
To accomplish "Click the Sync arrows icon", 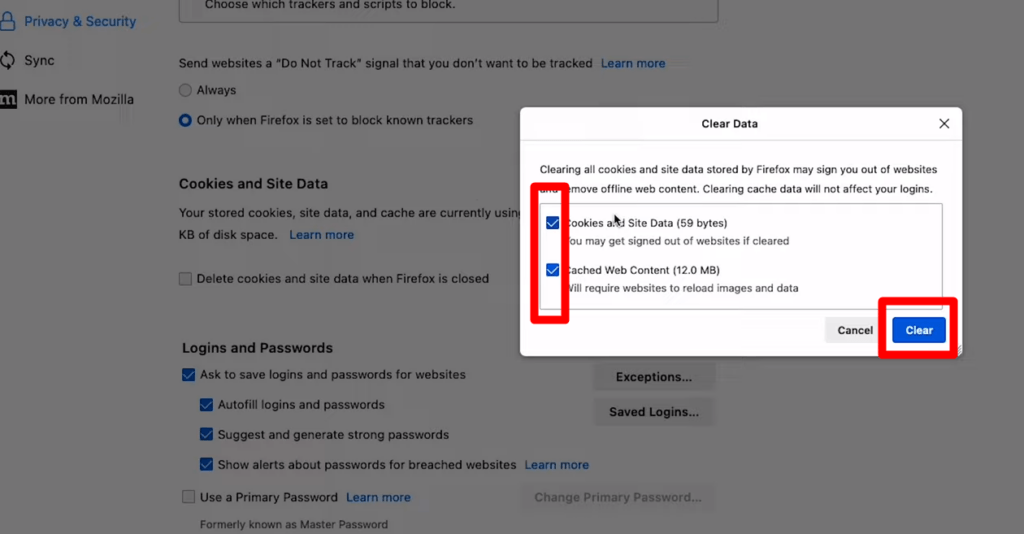I will (x=7, y=60).
